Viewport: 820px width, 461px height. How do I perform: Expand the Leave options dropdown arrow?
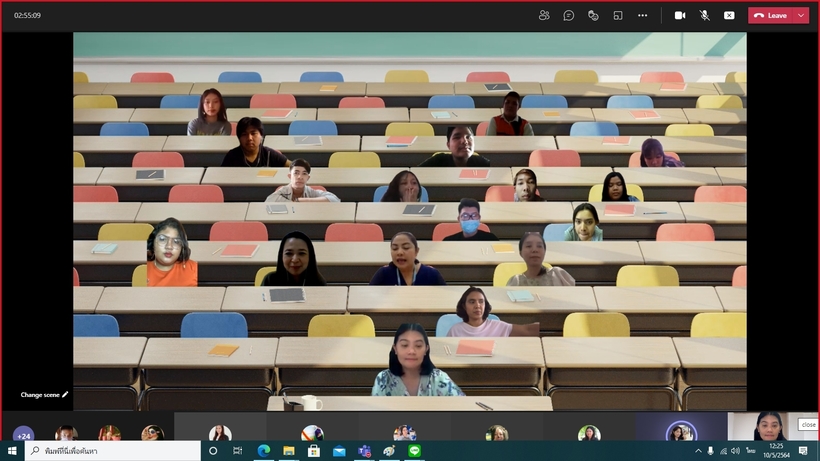[x=801, y=15]
